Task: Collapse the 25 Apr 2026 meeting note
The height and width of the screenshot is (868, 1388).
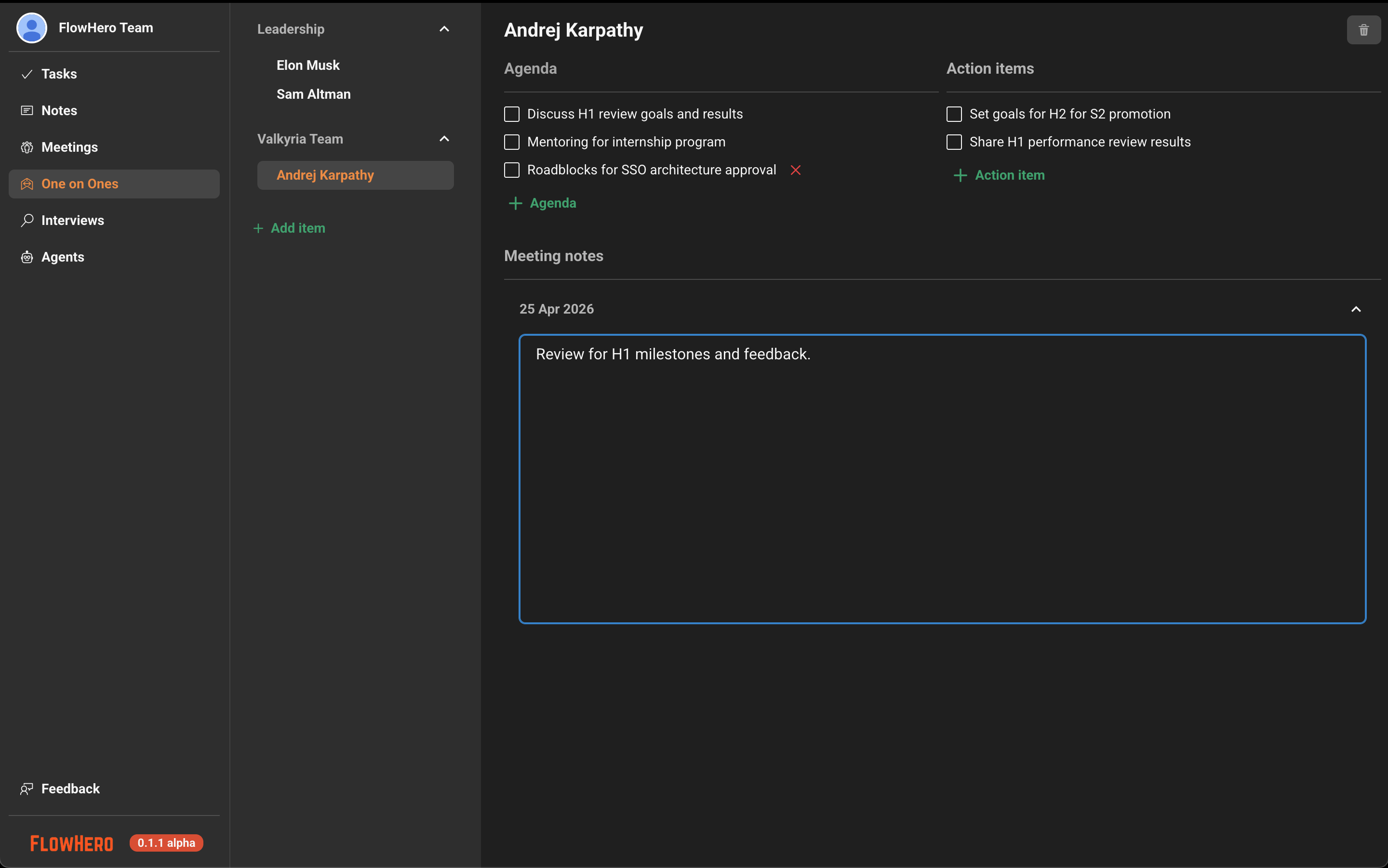Action: point(1356,309)
